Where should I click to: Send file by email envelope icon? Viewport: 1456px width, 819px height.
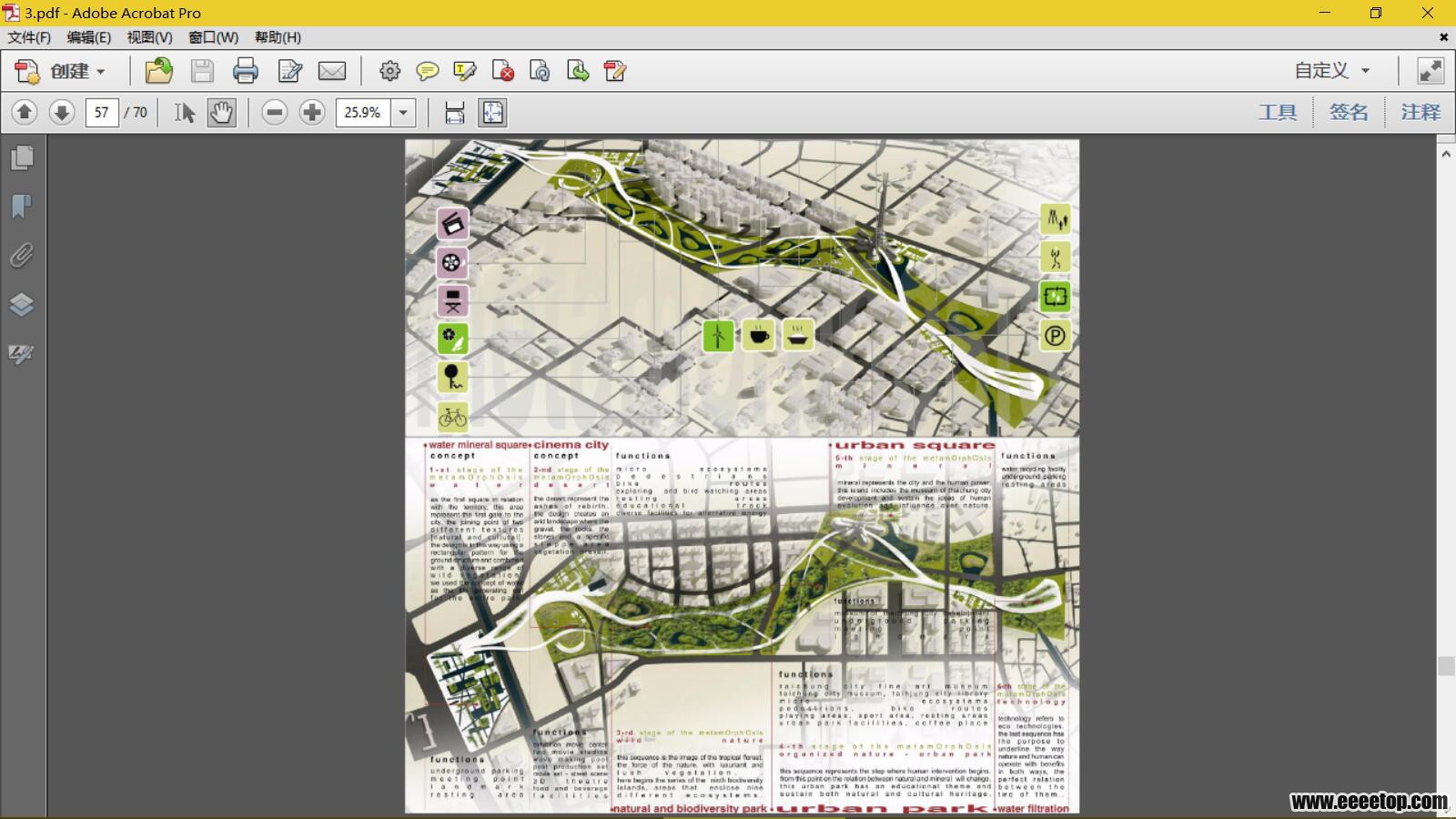pos(332,71)
